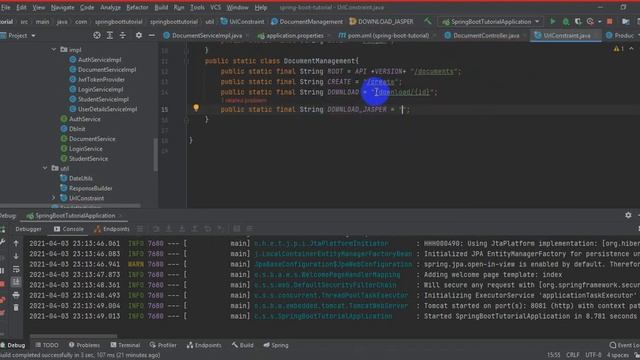
Task: Open the run configuration dropdown
Action: coord(491,22)
